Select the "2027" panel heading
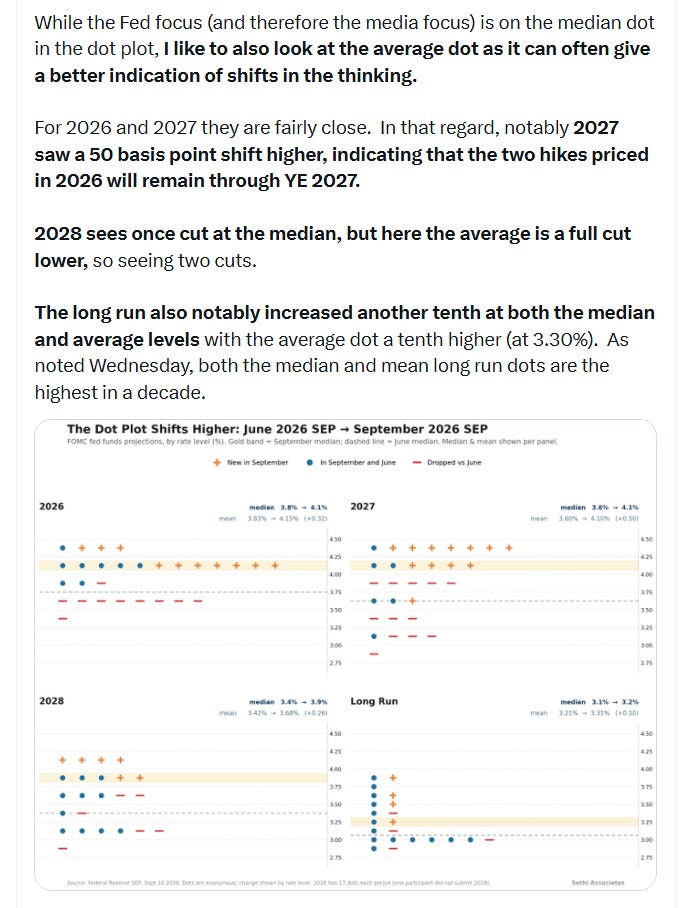681x908 pixels. click(x=363, y=506)
